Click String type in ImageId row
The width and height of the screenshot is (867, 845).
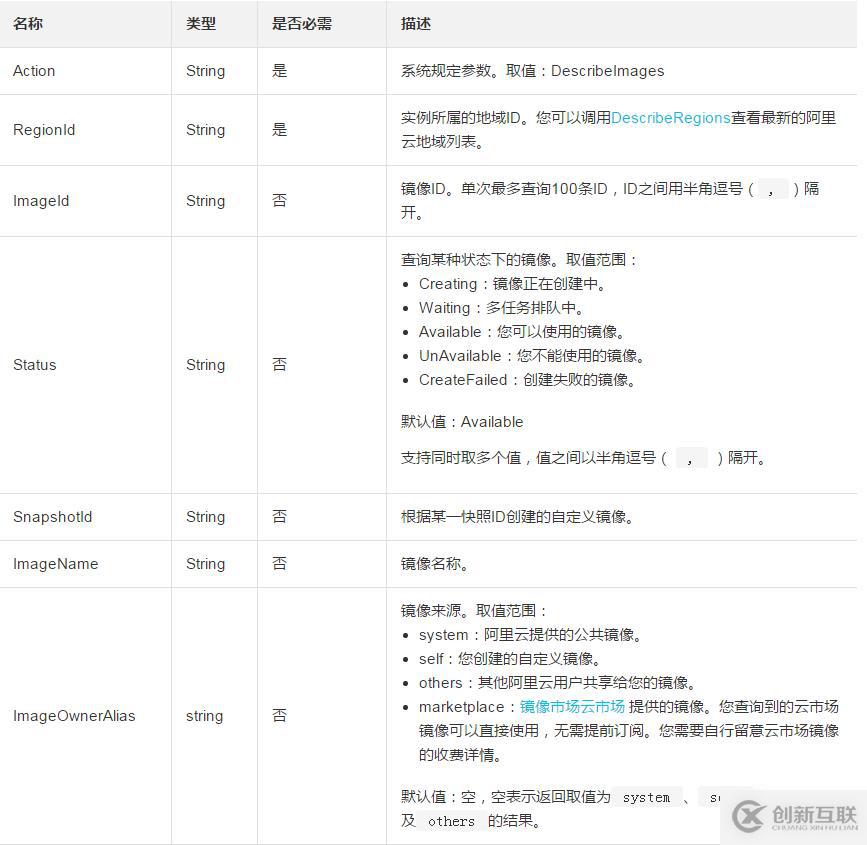206,201
